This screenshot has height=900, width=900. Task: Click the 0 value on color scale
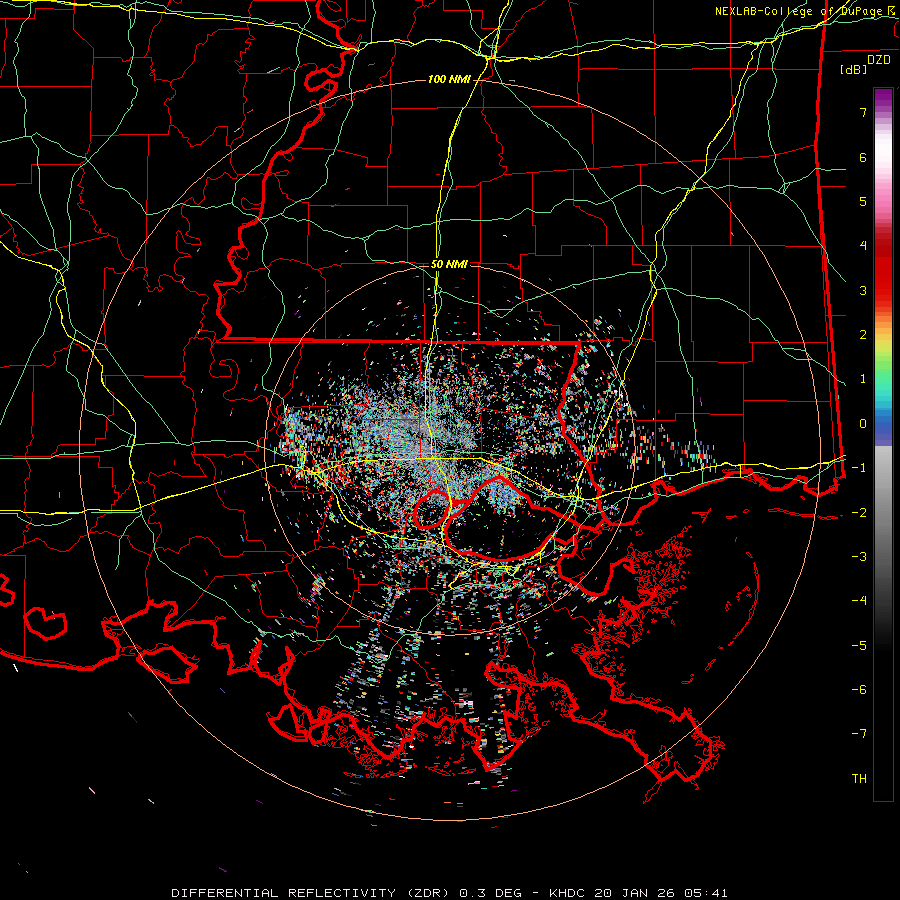tap(863, 424)
